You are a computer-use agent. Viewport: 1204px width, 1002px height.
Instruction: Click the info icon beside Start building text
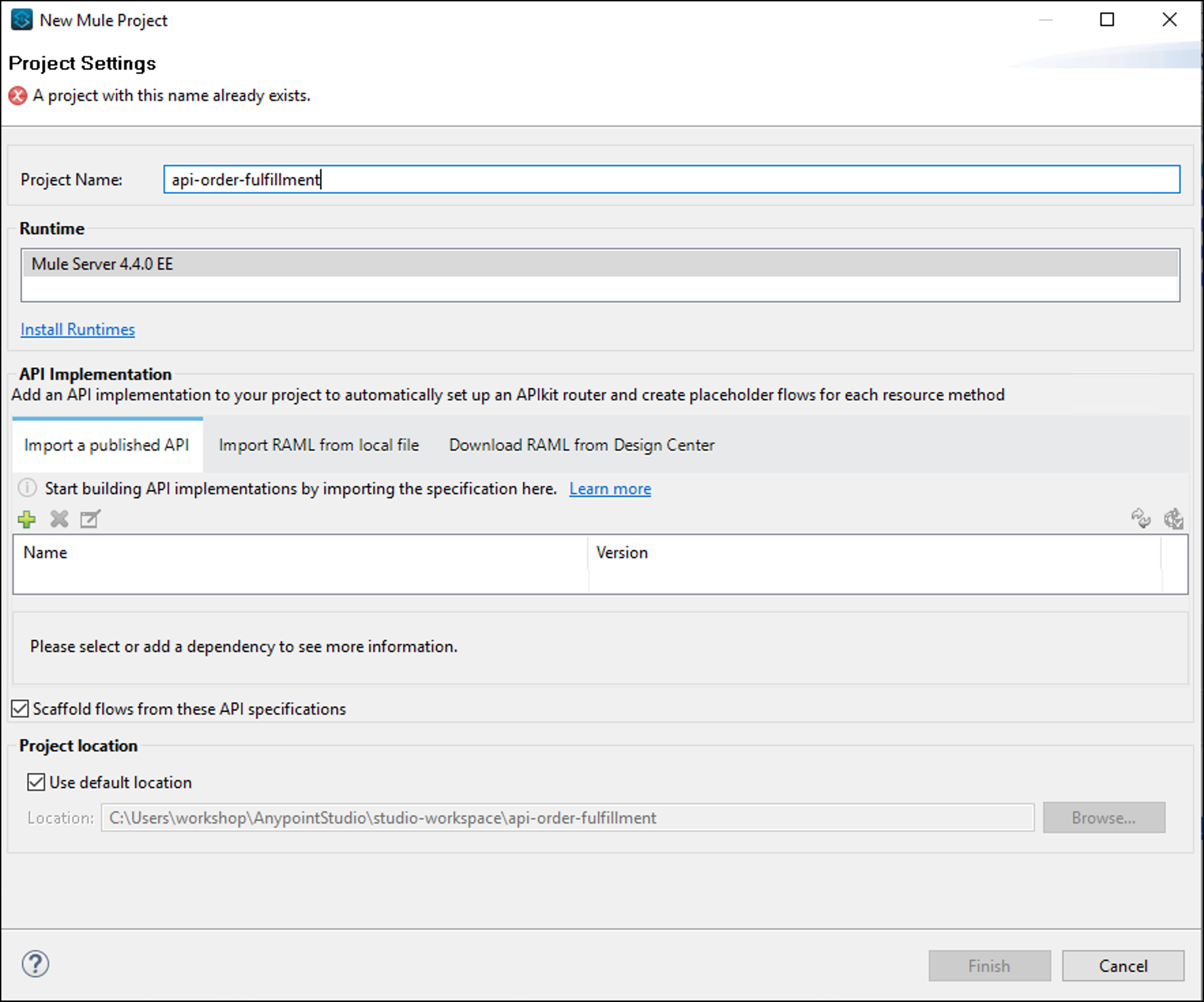(x=27, y=488)
